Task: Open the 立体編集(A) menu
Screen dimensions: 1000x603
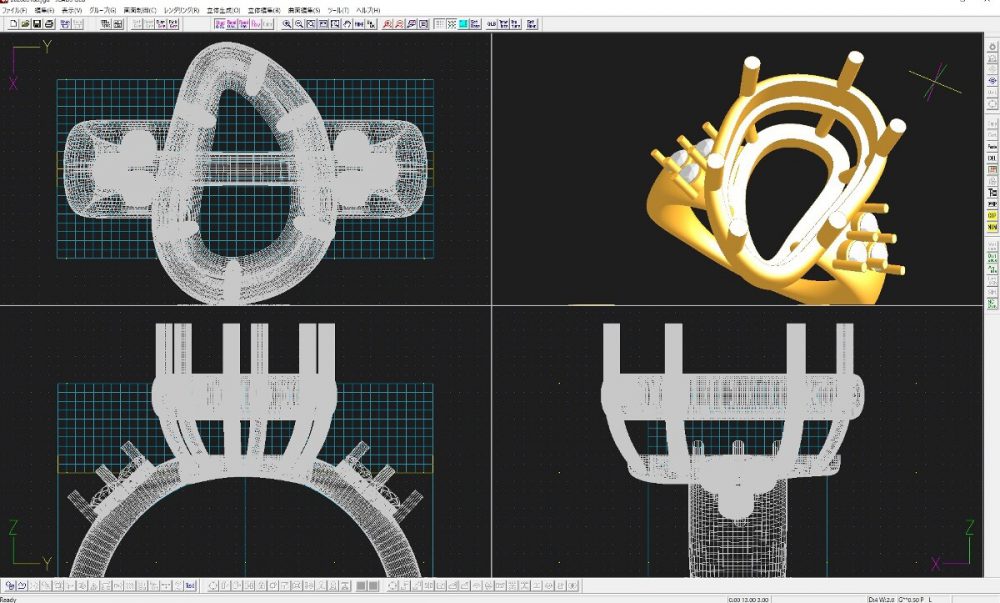Action: pos(264,10)
